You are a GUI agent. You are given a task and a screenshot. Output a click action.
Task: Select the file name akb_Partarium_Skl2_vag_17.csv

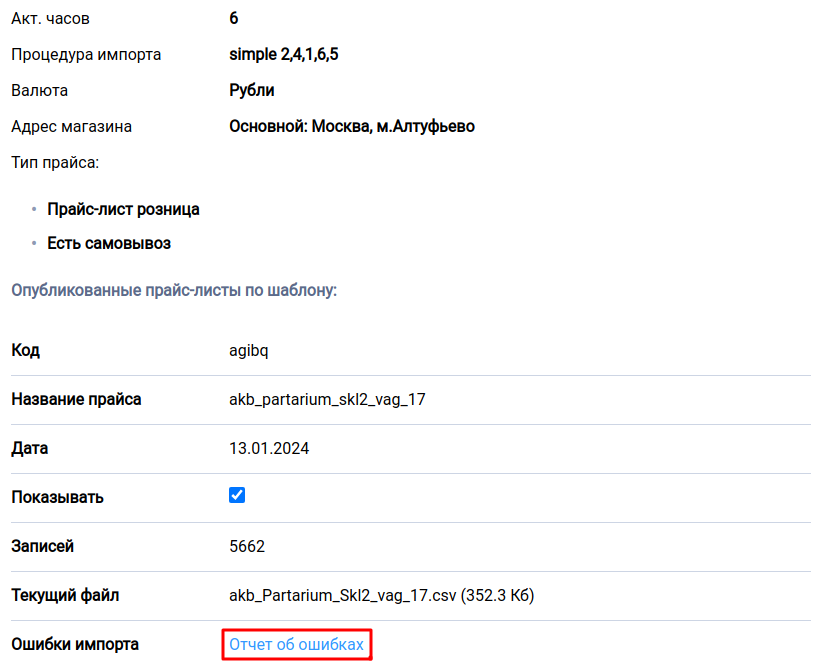[380, 595]
